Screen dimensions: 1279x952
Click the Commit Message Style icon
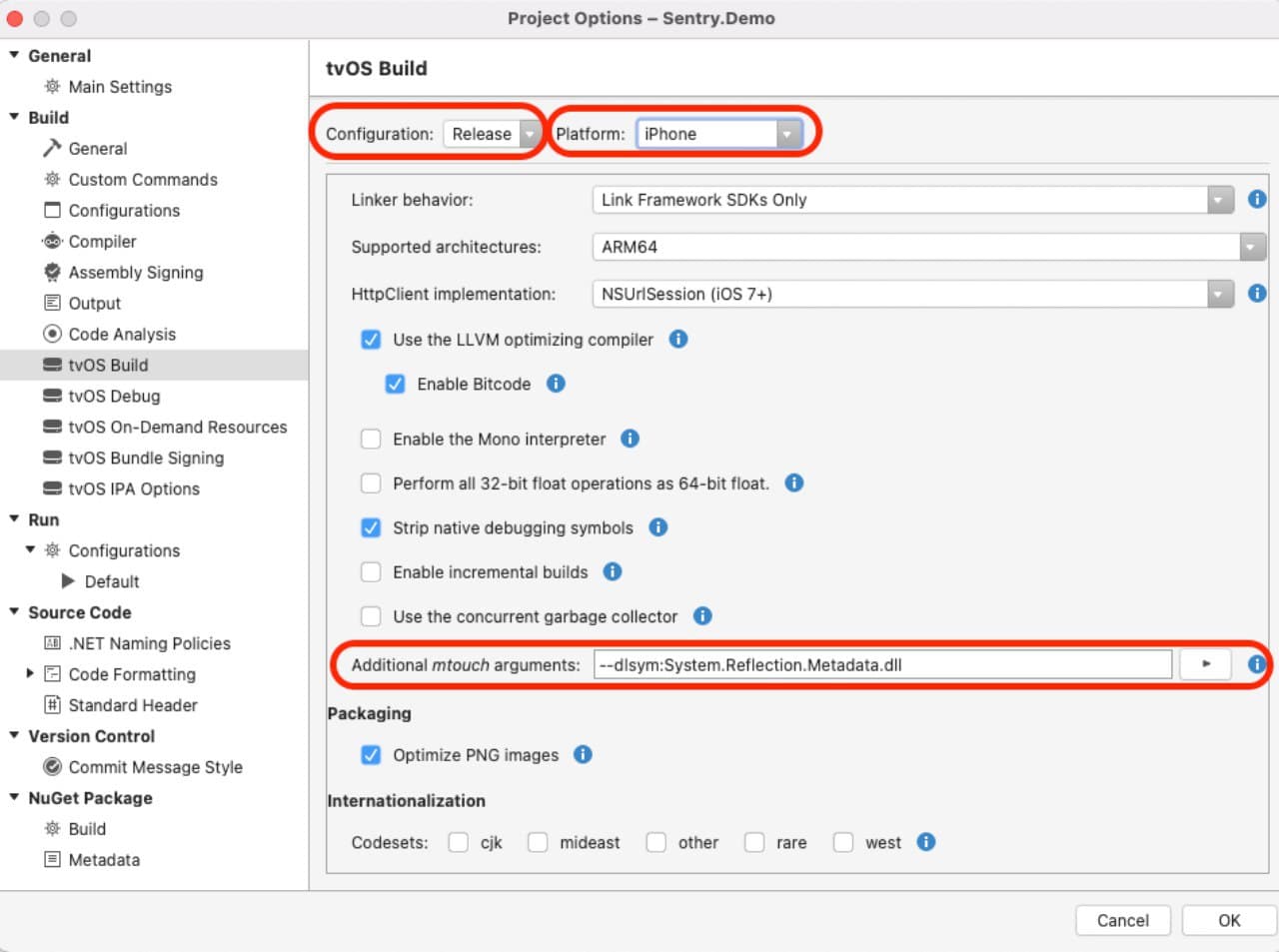point(52,766)
